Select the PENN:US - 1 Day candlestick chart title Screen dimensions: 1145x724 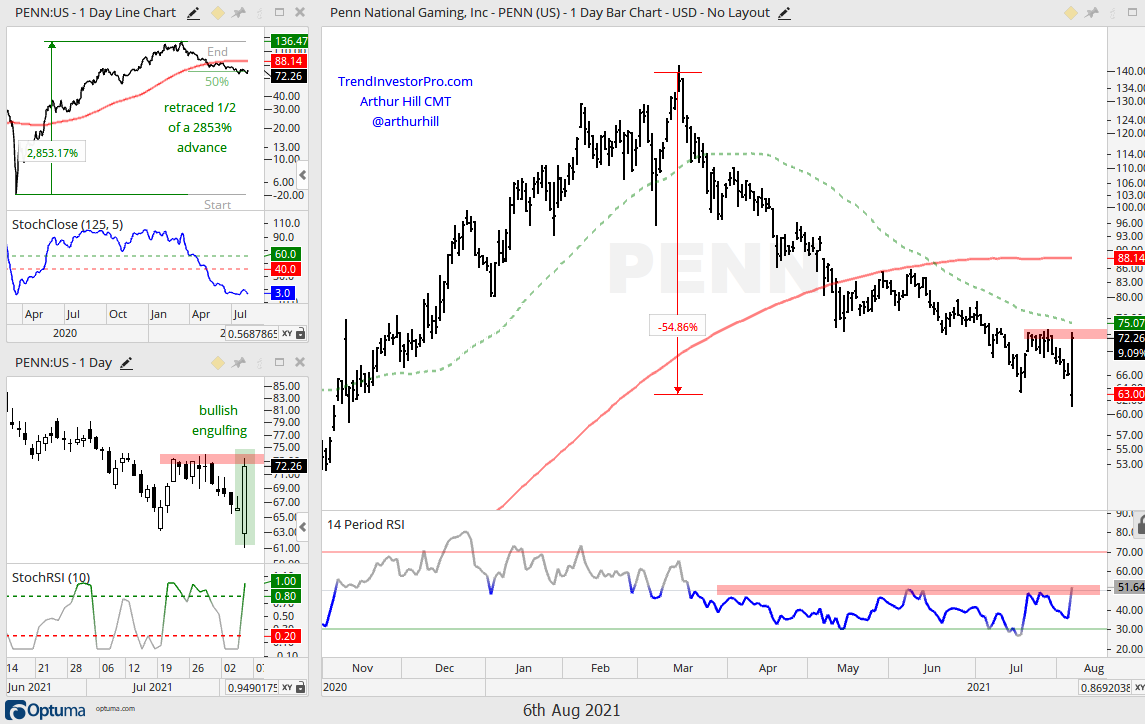coord(64,363)
